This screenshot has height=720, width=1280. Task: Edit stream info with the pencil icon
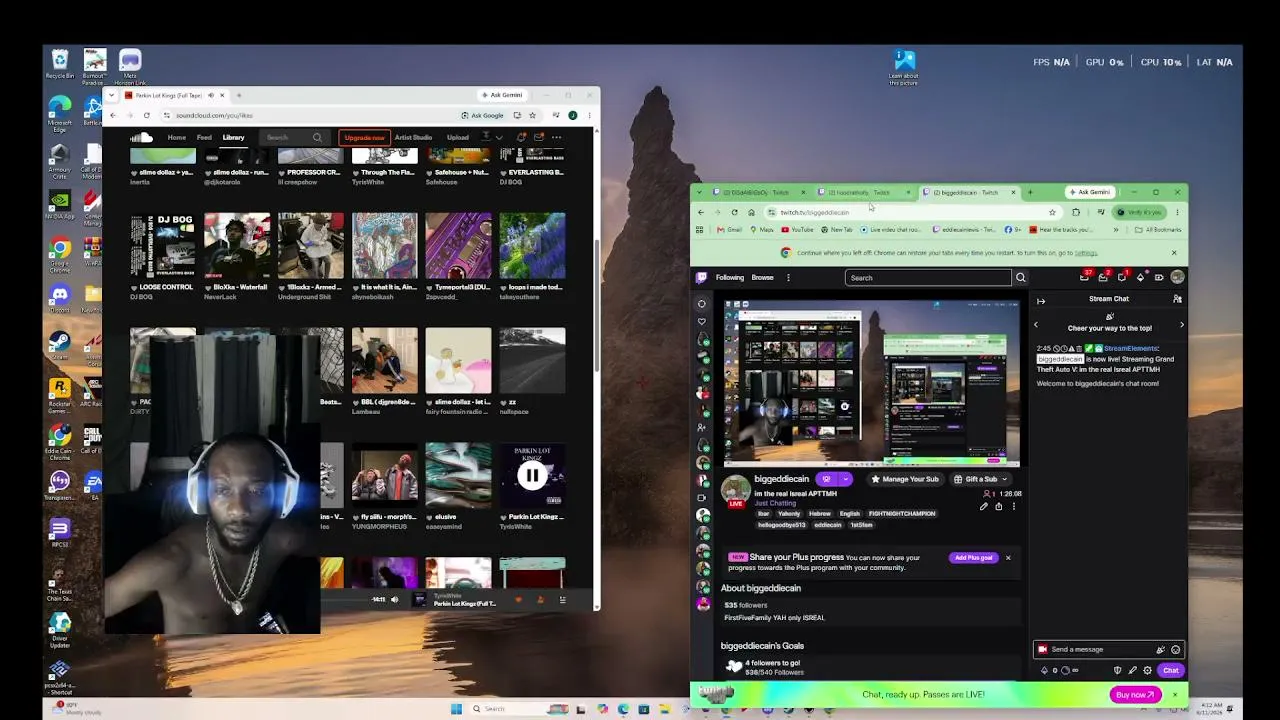pyautogui.click(x=984, y=507)
